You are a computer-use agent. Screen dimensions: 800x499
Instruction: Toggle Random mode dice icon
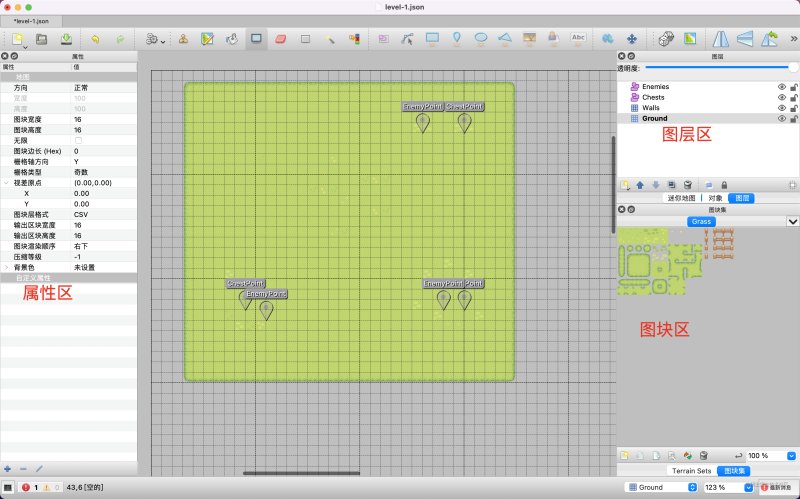tap(666, 39)
